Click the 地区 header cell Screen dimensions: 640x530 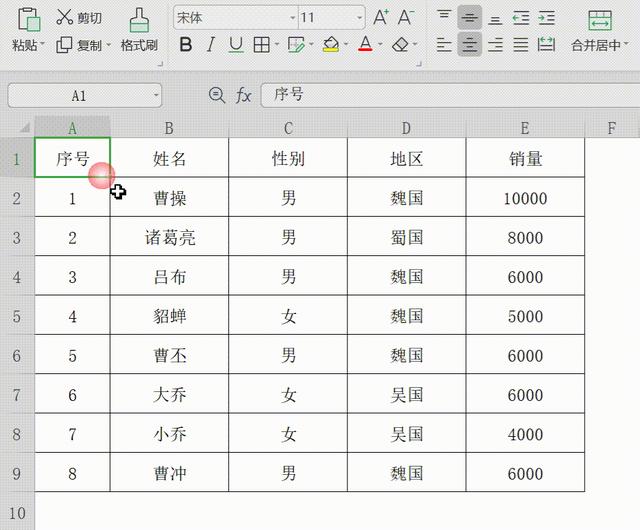(406, 158)
